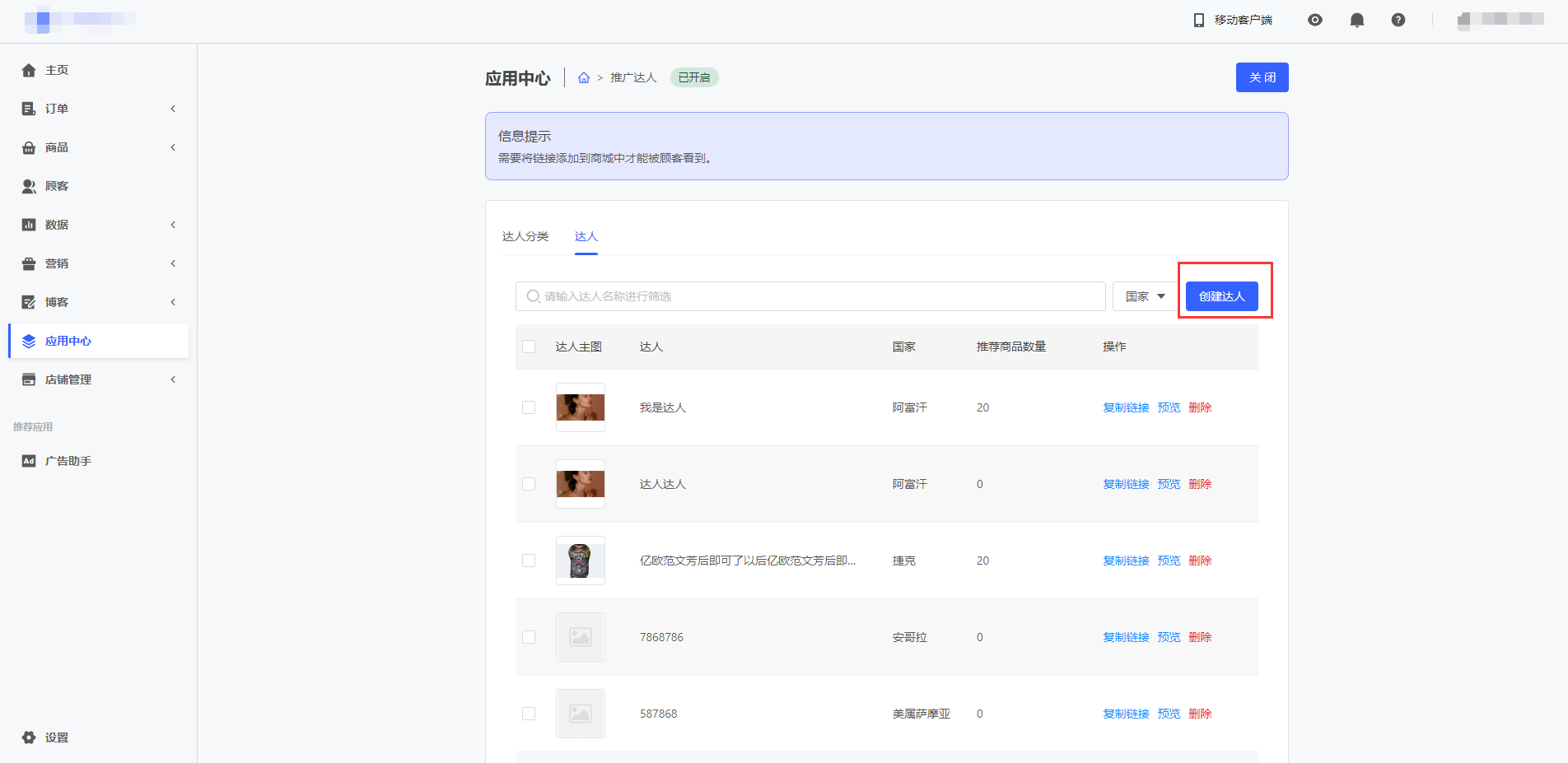1568x763 pixels.
Task: Switch to the 达人 tab
Action: 586,236
